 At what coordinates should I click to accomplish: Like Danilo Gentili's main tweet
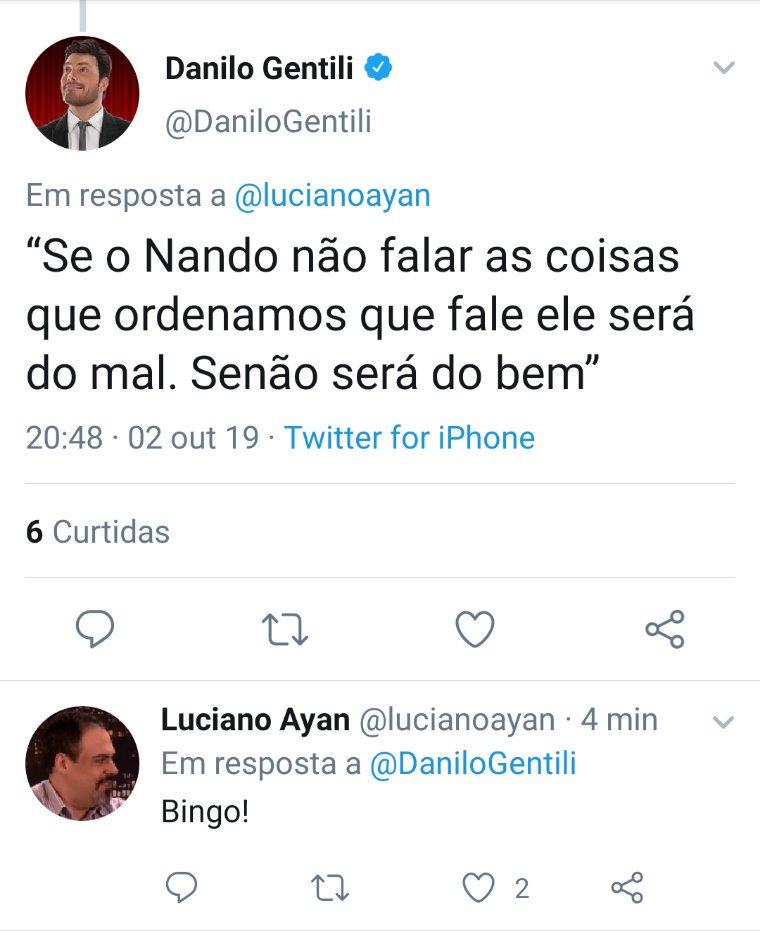click(474, 629)
